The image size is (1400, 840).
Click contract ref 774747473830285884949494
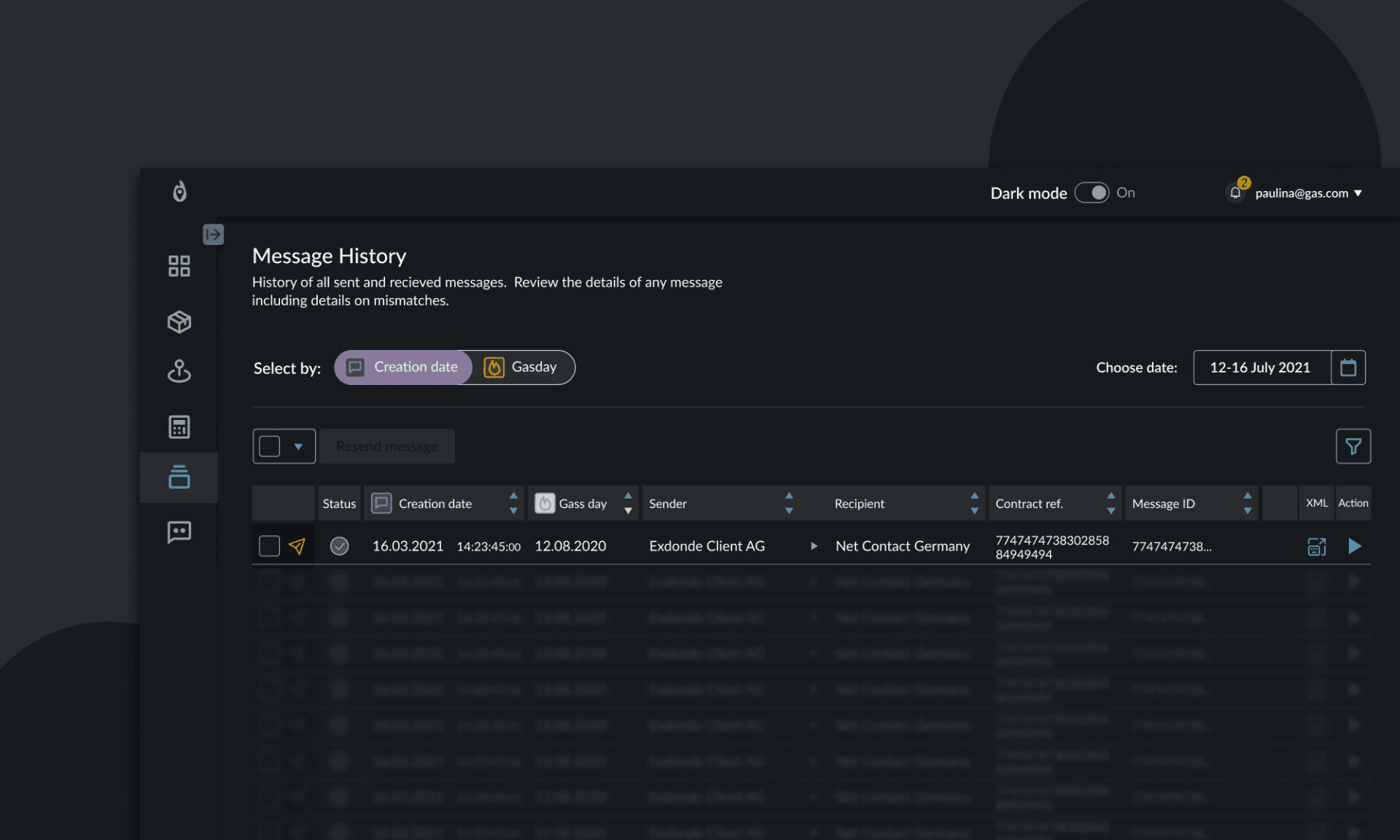[x=1051, y=547]
